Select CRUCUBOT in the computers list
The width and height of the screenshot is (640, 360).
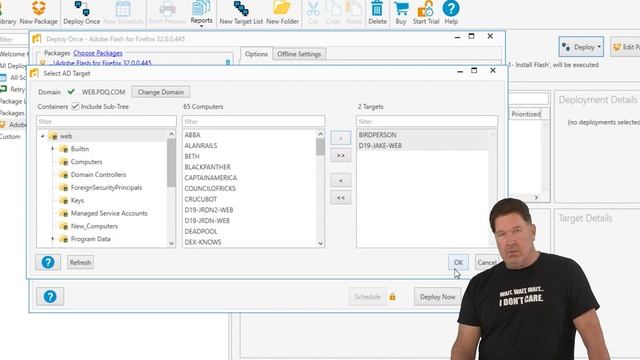(200, 199)
